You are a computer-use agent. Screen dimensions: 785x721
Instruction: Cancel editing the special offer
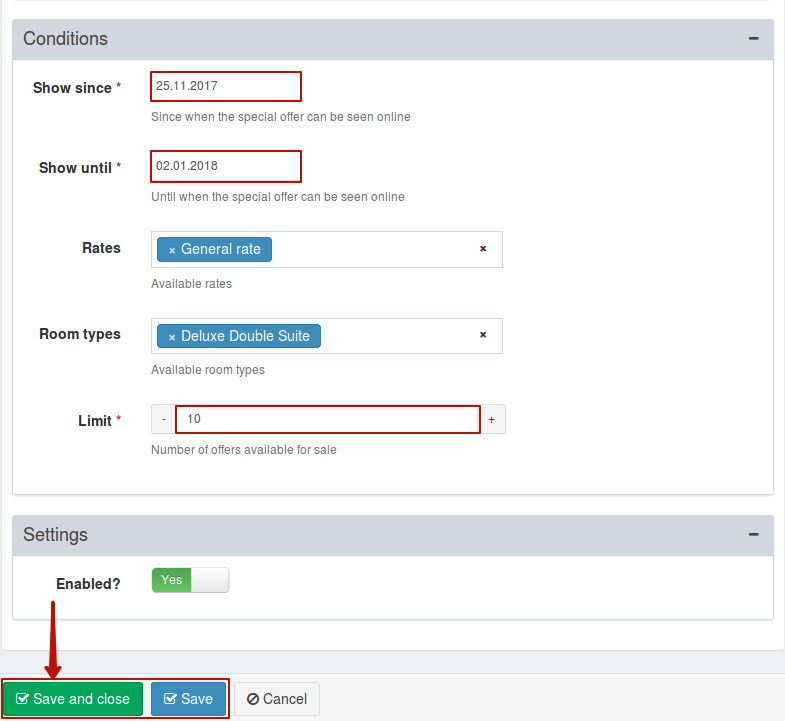pyautogui.click(x=277, y=699)
